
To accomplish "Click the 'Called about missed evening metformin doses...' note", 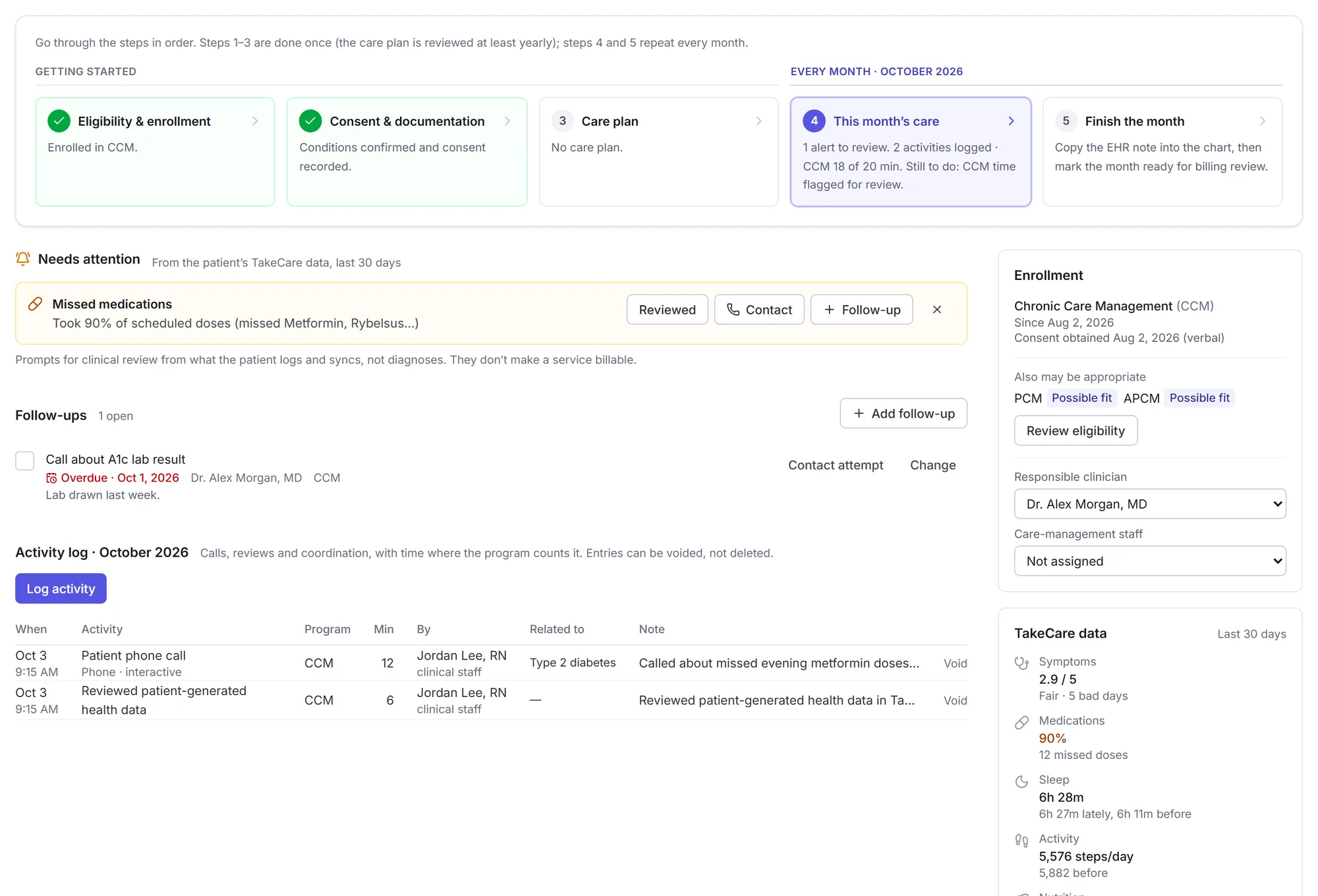I will [x=779, y=663].
